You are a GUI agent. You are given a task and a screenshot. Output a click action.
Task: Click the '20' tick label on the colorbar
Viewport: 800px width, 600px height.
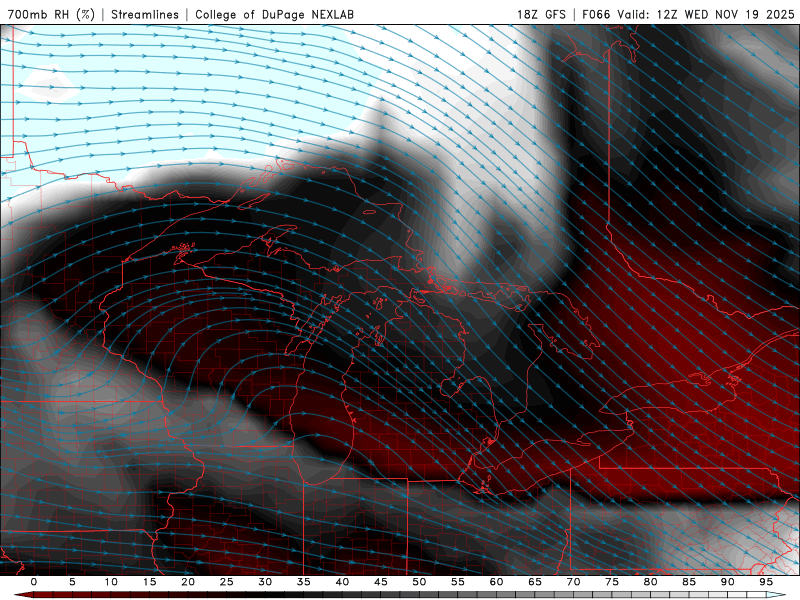click(x=188, y=582)
